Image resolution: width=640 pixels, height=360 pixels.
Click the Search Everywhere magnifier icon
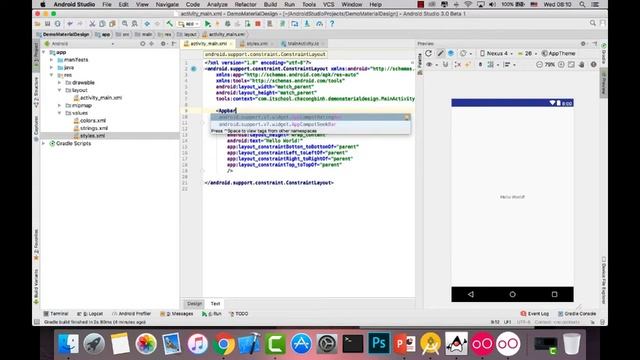(593, 24)
